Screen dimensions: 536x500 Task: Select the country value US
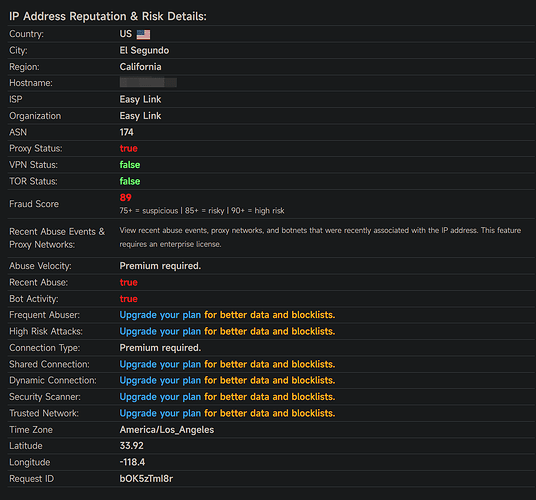pyautogui.click(x=125, y=34)
